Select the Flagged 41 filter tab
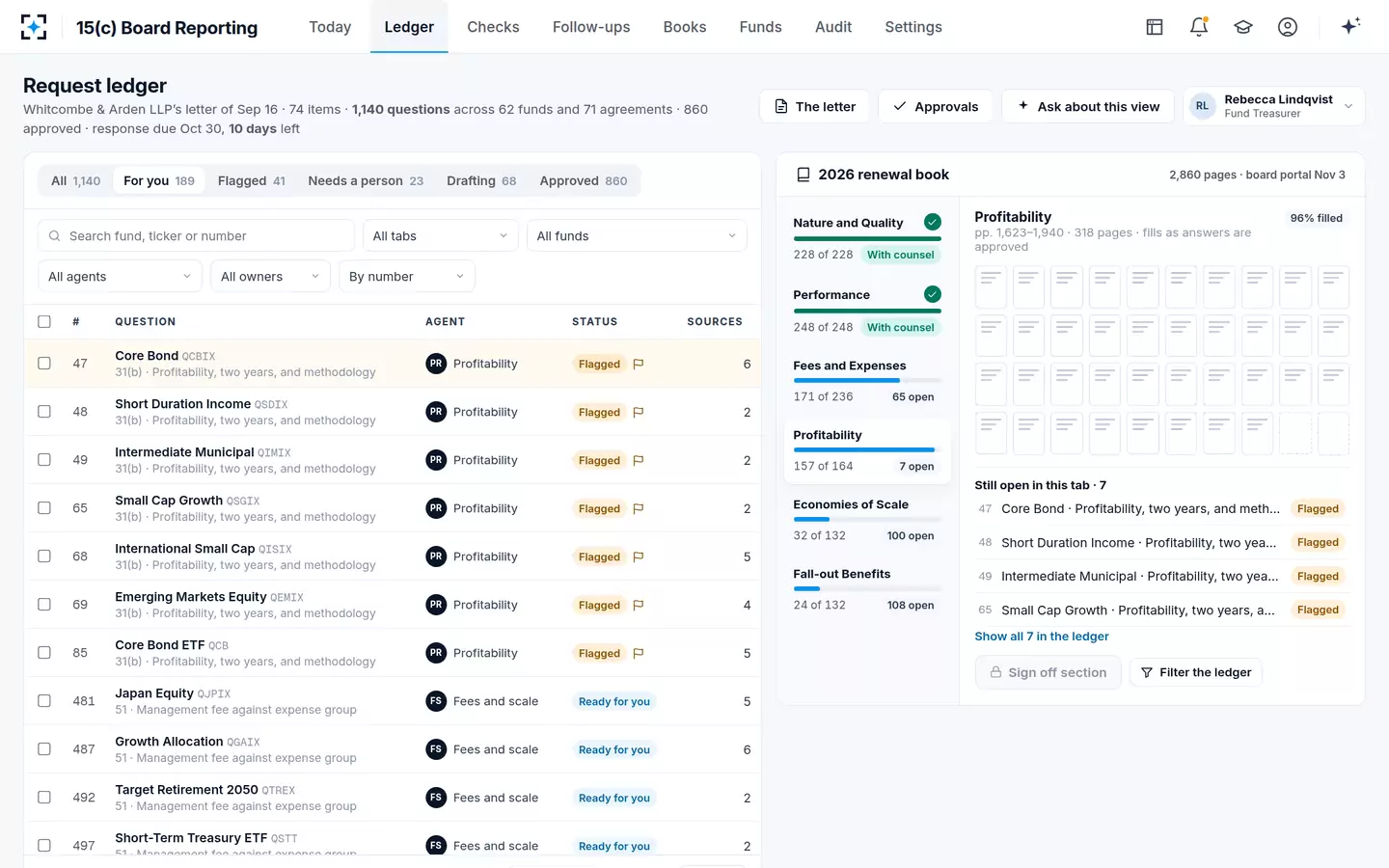This screenshot has width=1389, height=868. pyautogui.click(x=251, y=180)
